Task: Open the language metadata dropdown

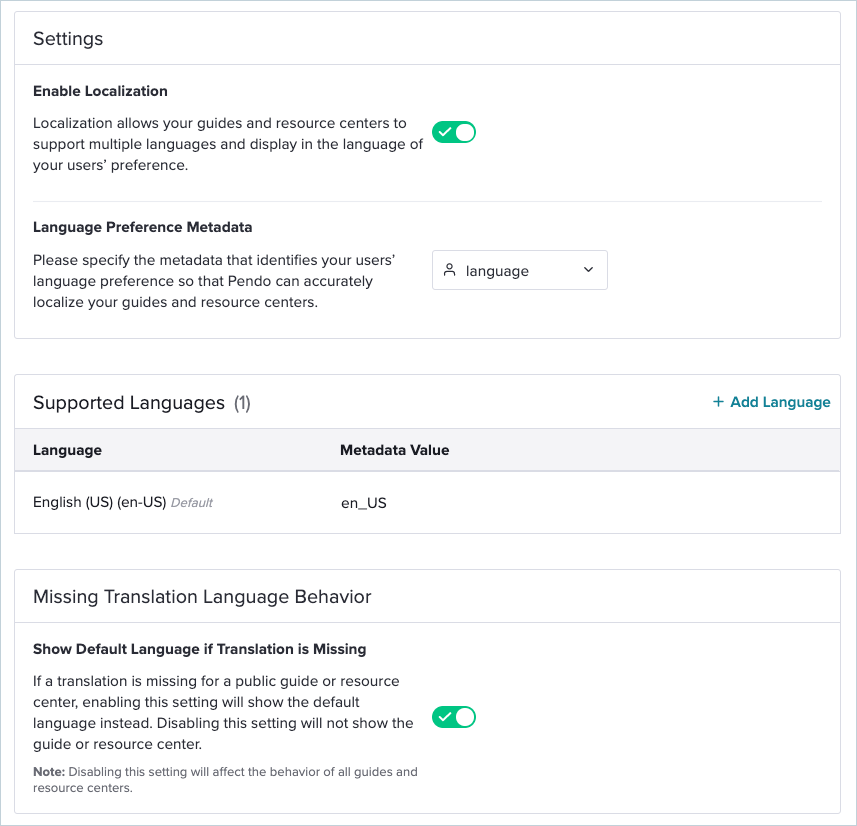Action: point(519,270)
